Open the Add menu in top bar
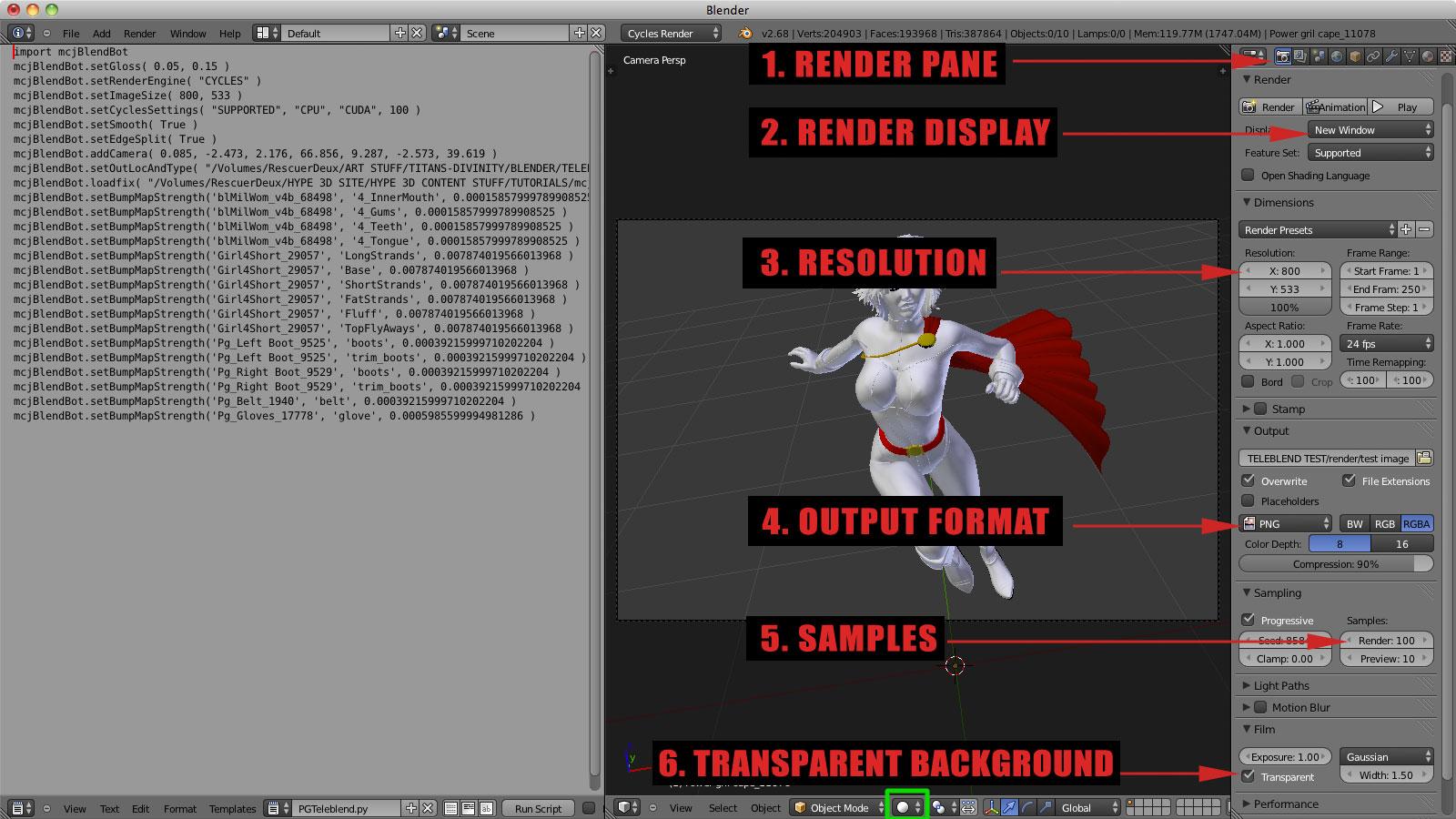 tap(102, 33)
